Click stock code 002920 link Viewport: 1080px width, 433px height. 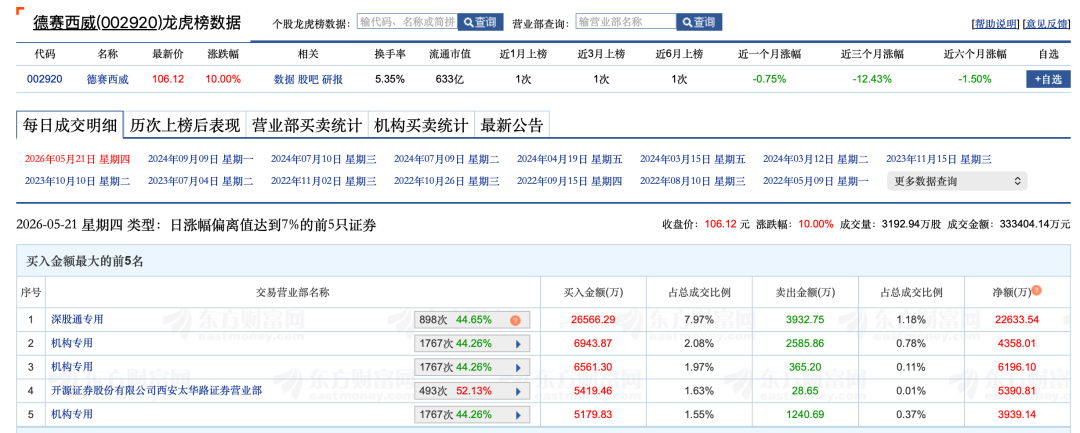tap(45, 79)
